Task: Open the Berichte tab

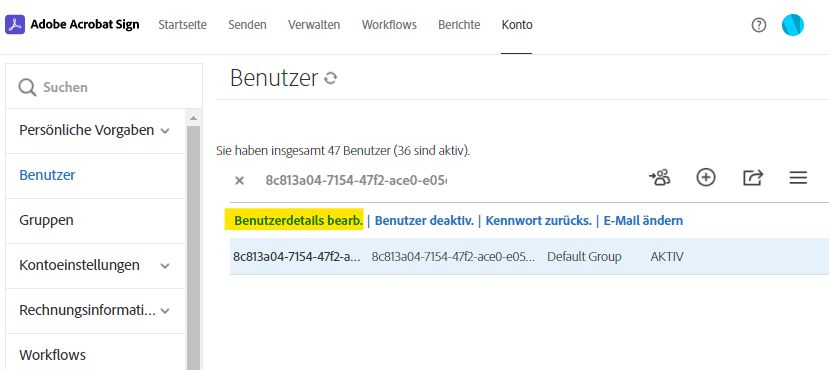Action: pos(459,25)
